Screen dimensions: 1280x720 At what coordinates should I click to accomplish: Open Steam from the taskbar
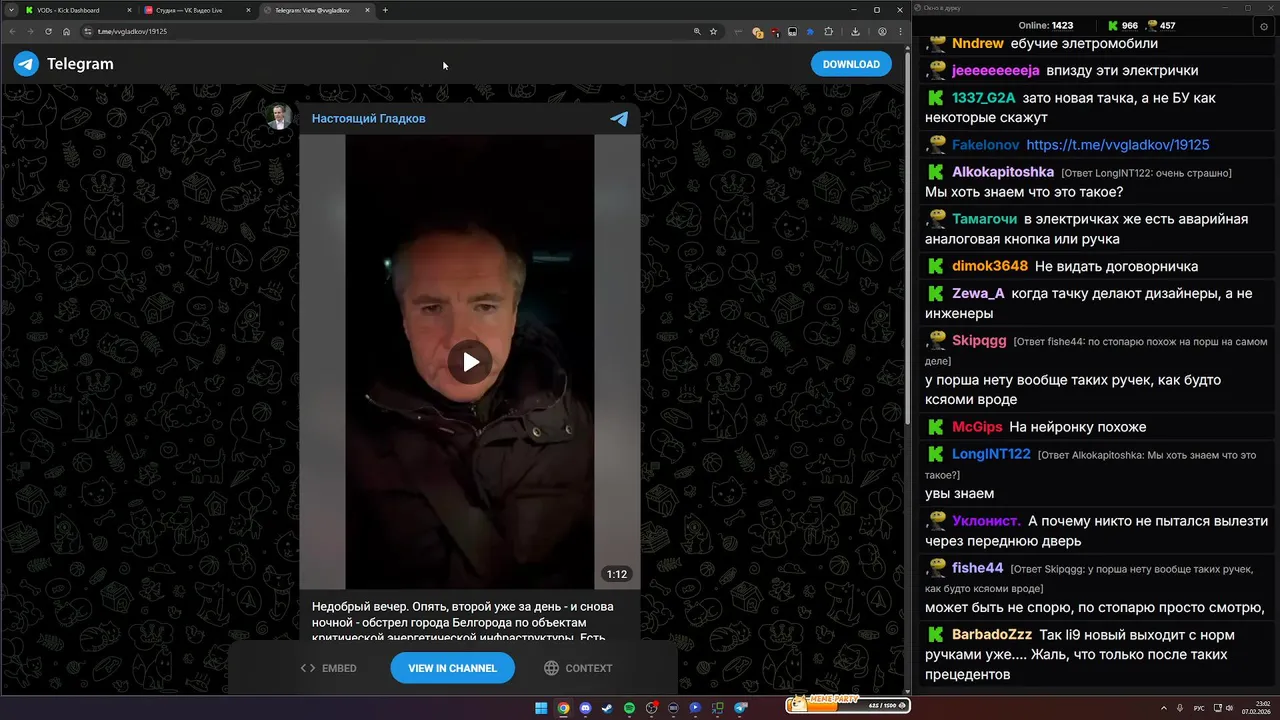point(607,708)
